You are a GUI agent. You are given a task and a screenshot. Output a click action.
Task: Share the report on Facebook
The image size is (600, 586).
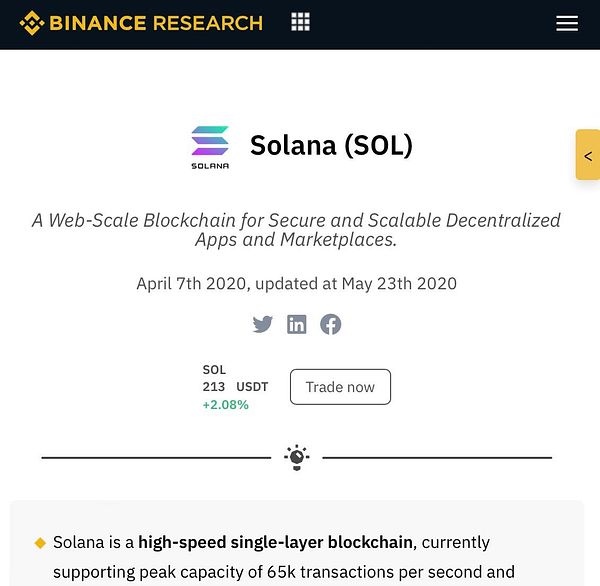tap(331, 324)
